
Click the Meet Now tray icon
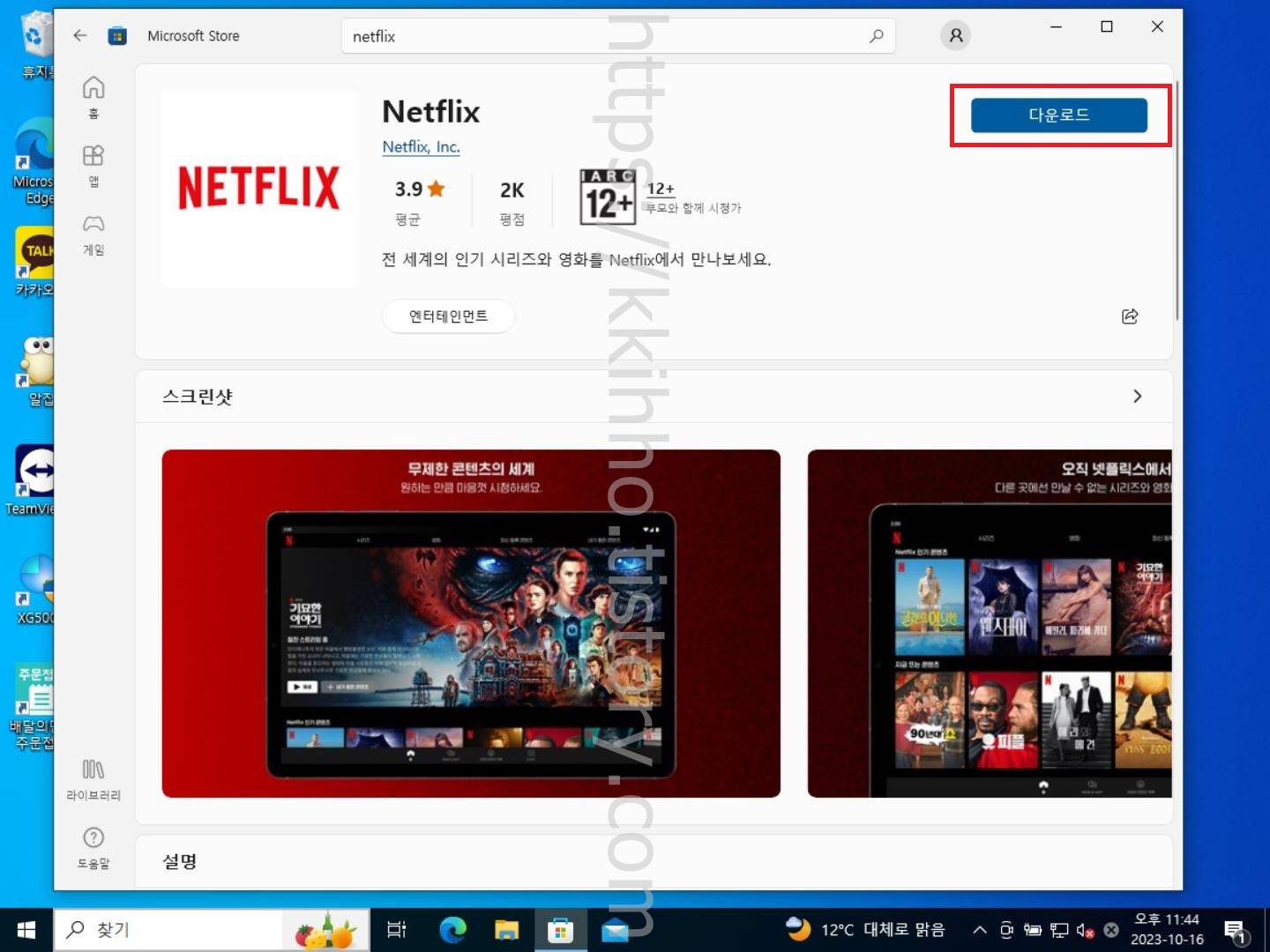(1006, 930)
